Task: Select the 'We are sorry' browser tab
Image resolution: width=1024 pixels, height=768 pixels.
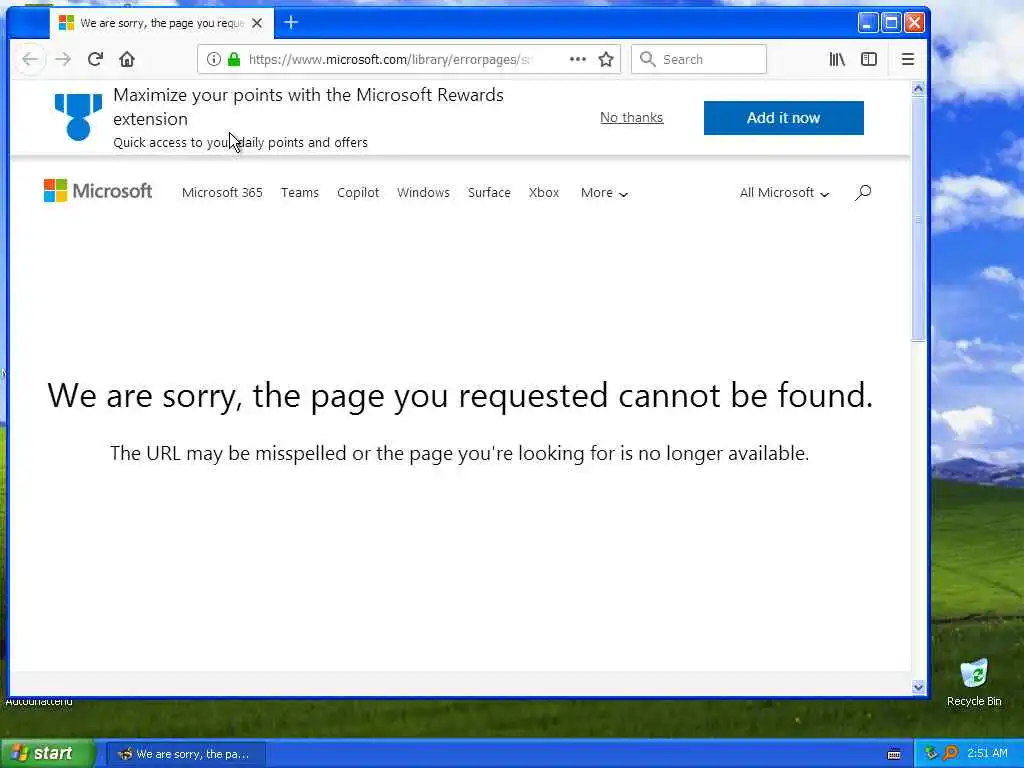Action: 162,23
